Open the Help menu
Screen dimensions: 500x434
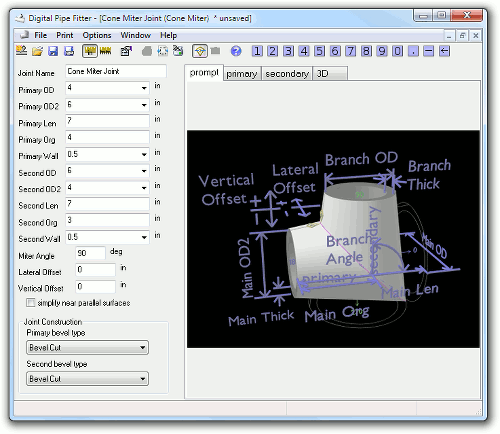168,35
